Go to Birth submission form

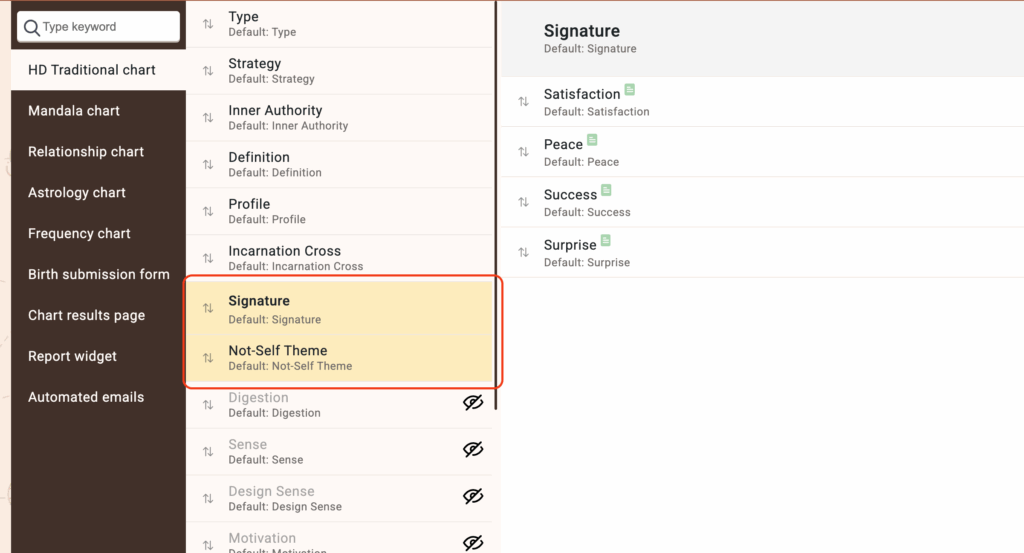point(99,274)
